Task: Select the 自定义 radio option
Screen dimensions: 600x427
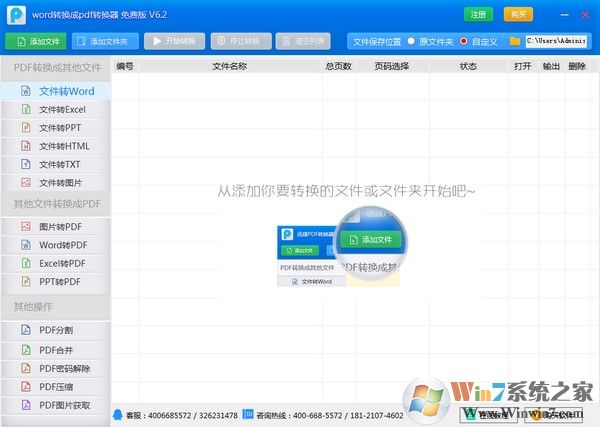Action: 464,41
